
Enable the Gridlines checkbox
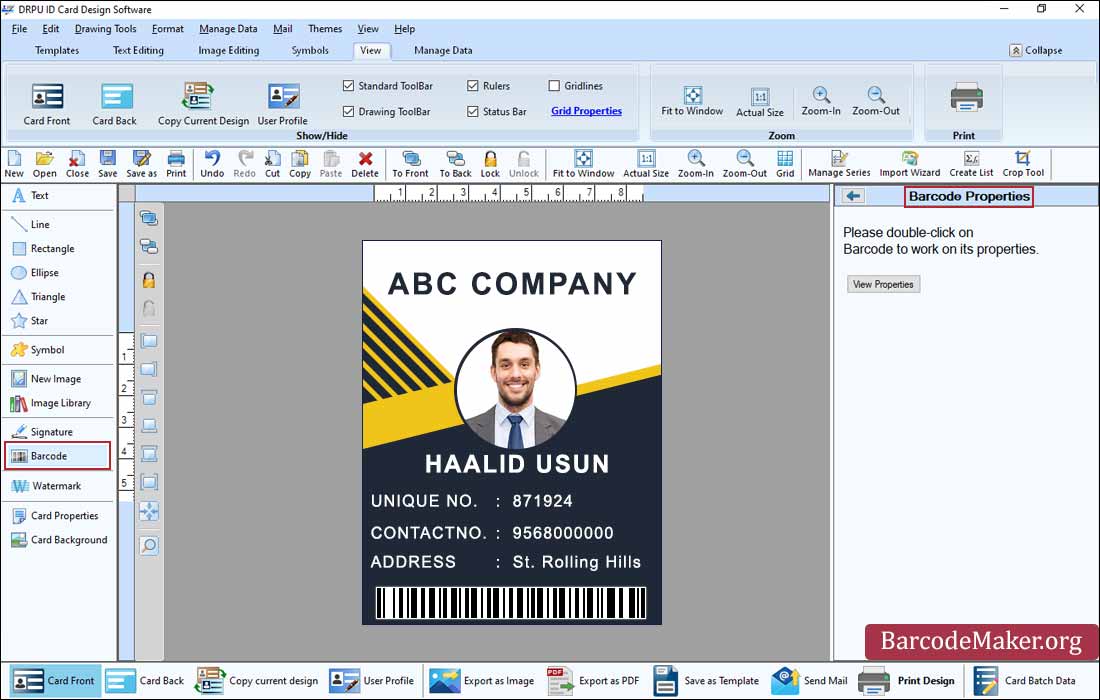point(554,86)
